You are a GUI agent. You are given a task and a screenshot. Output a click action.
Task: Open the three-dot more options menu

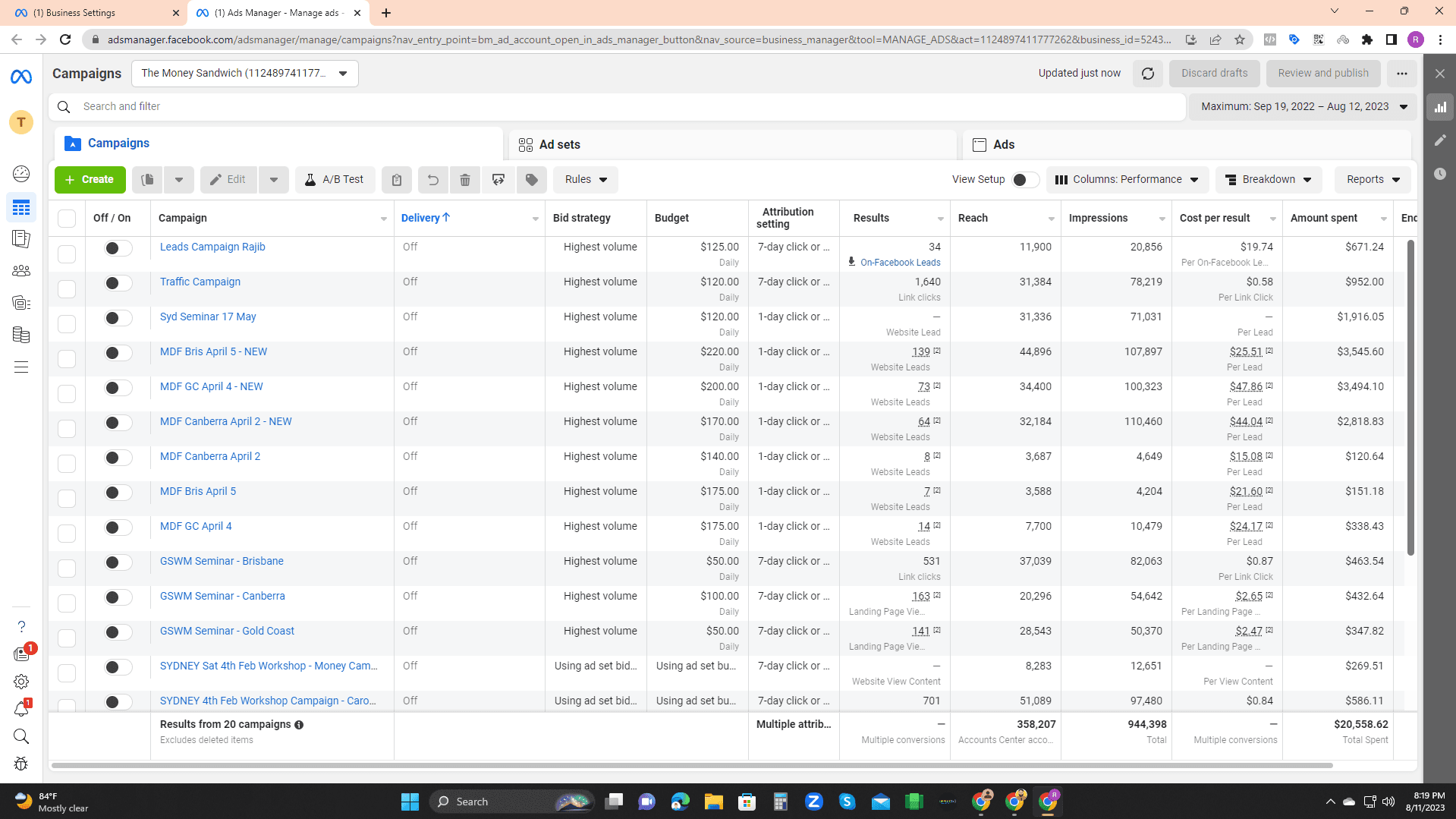tap(1402, 74)
